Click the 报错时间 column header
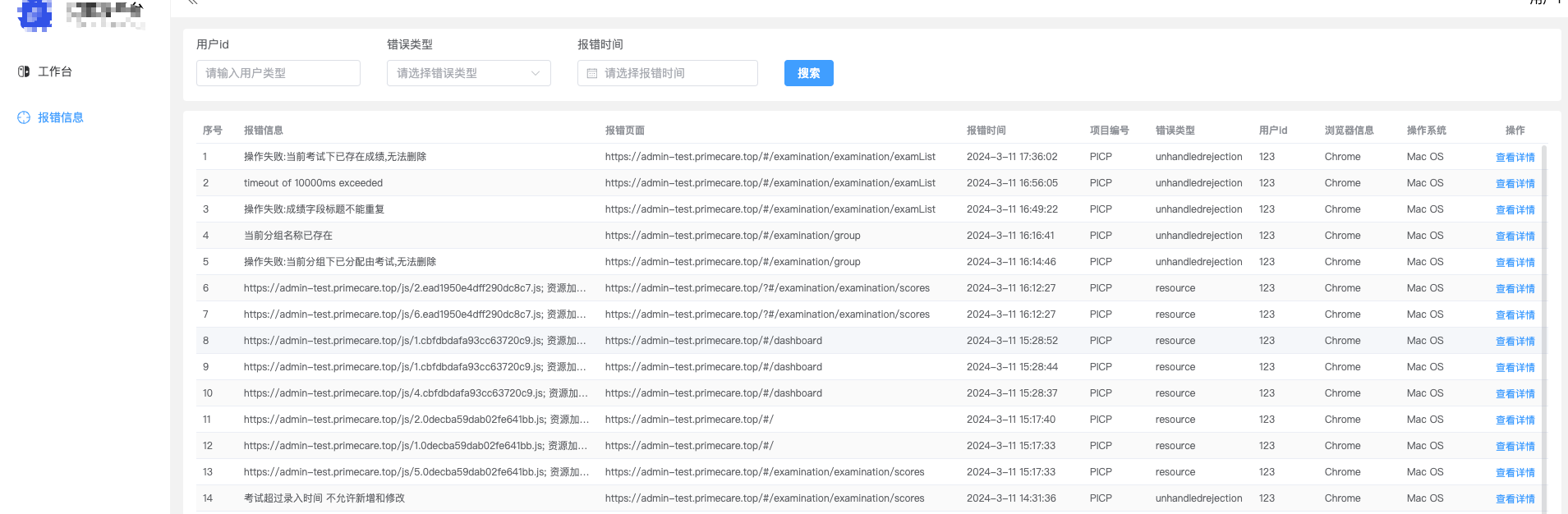 [x=986, y=131]
